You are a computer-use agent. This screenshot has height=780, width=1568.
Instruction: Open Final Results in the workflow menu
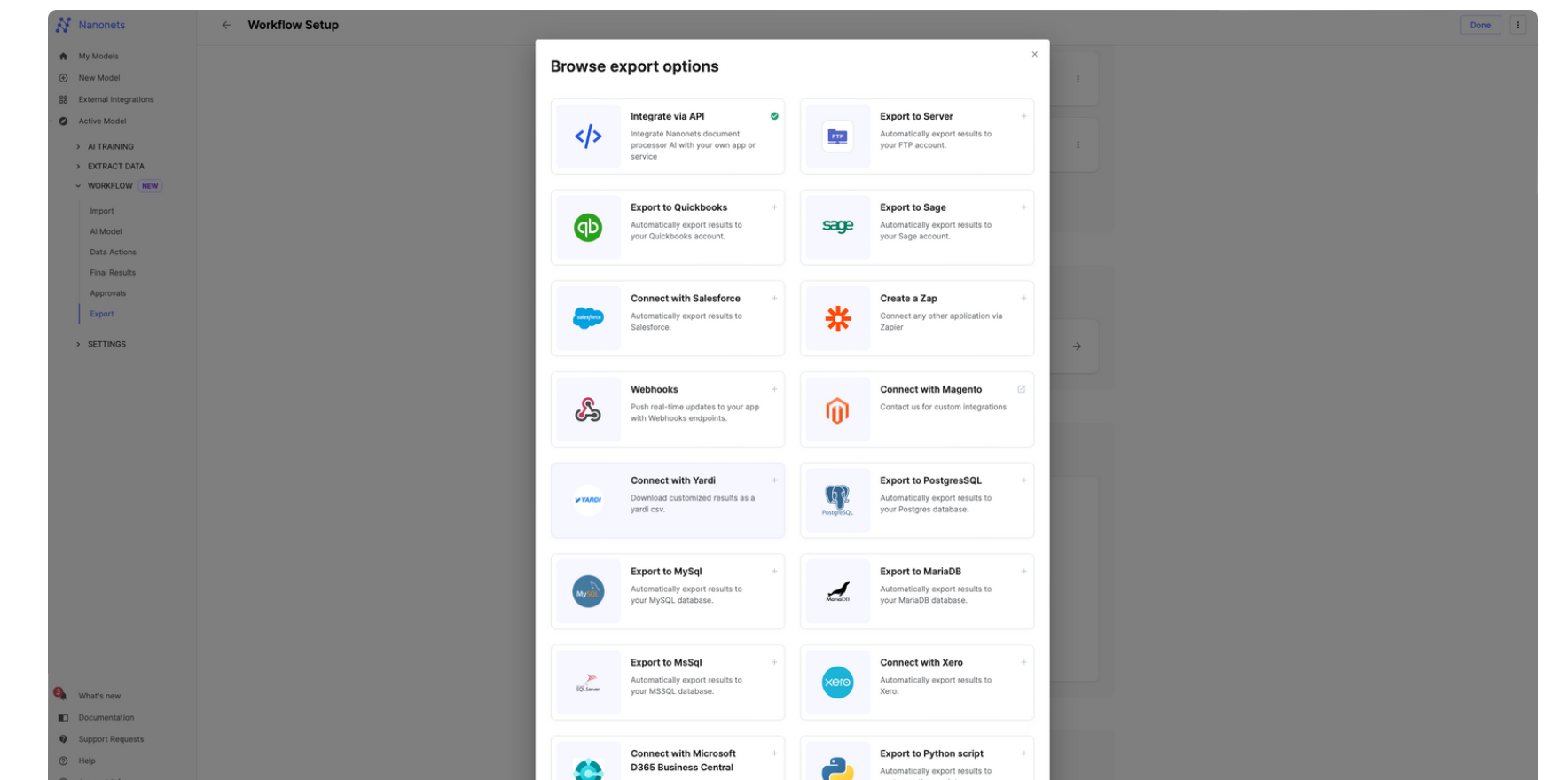click(x=113, y=273)
